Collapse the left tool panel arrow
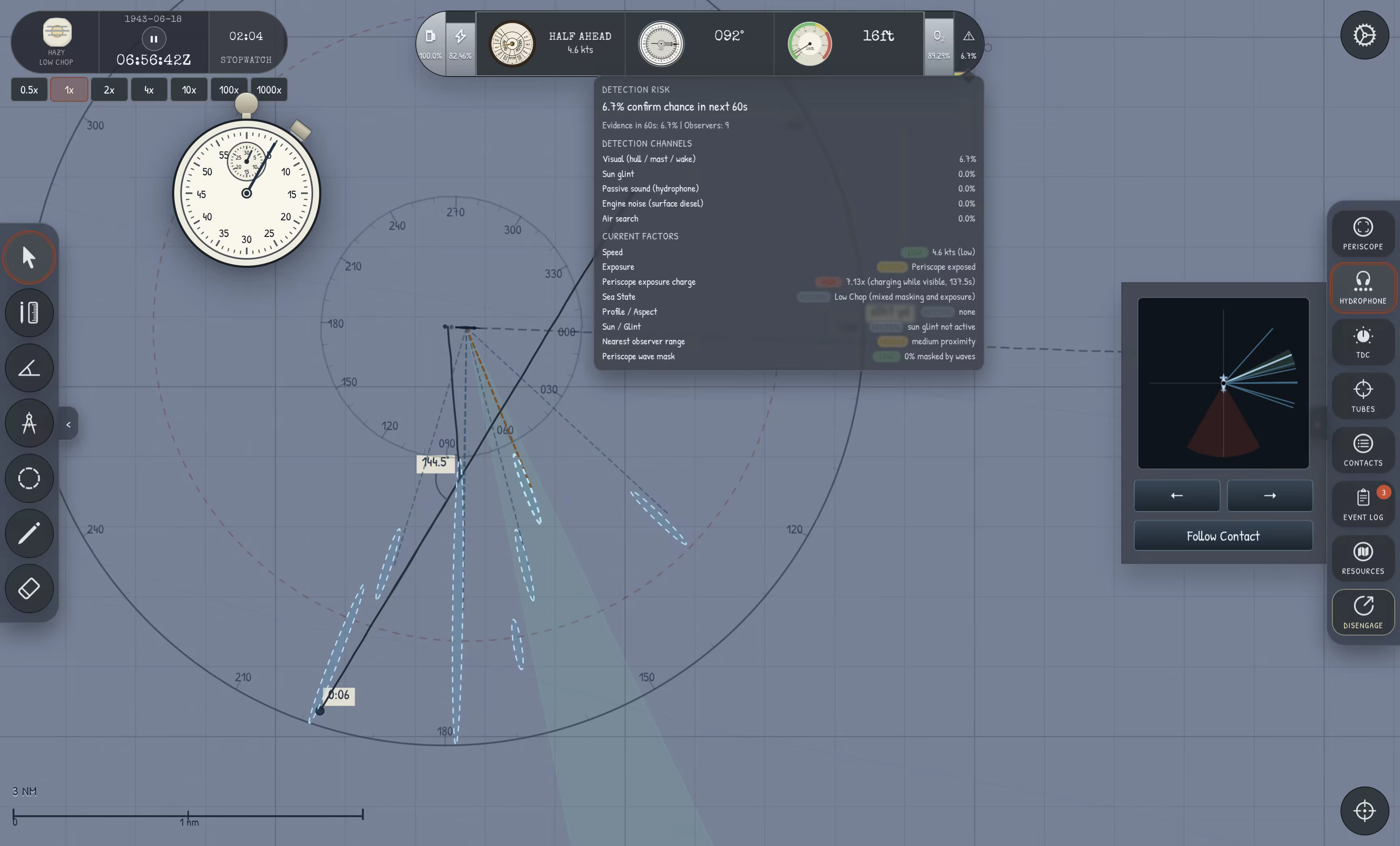The height and width of the screenshot is (846, 1400). 68,424
